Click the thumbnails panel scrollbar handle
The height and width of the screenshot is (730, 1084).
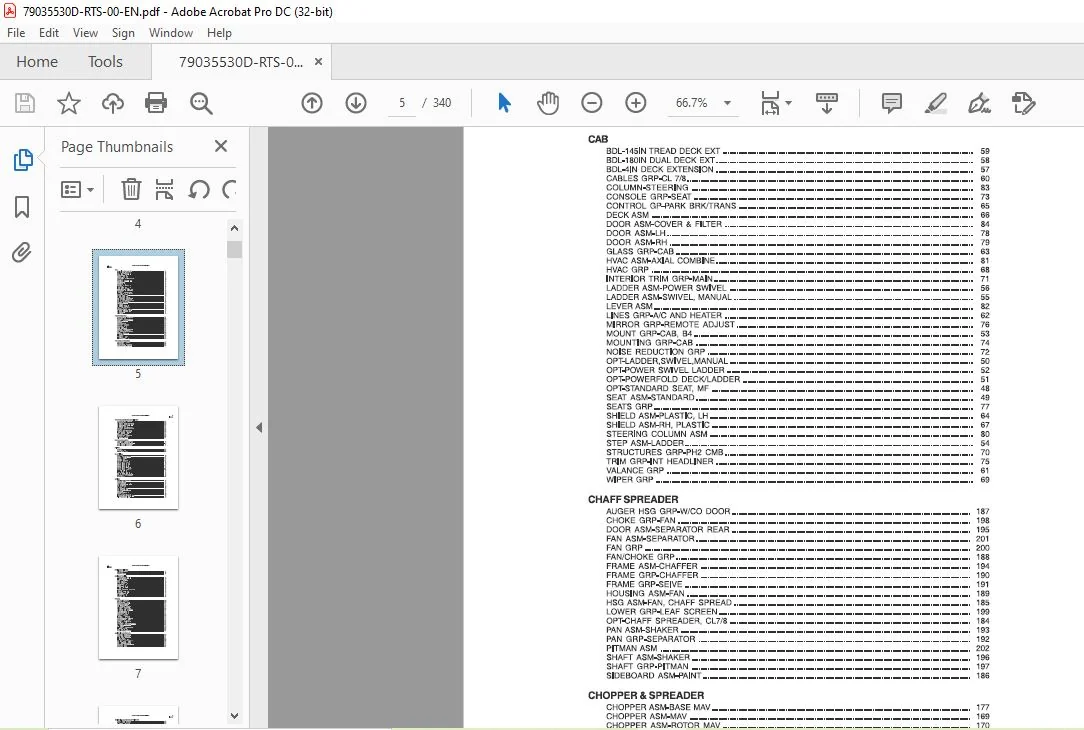pyautogui.click(x=234, y=249)
